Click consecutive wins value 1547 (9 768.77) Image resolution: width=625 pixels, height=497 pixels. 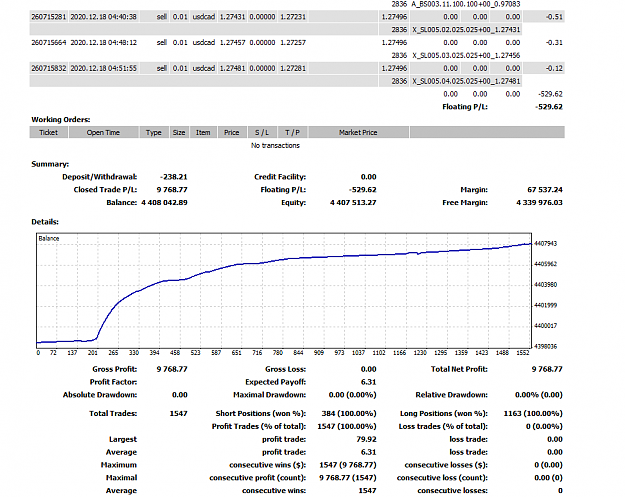[x=348, y=465]
